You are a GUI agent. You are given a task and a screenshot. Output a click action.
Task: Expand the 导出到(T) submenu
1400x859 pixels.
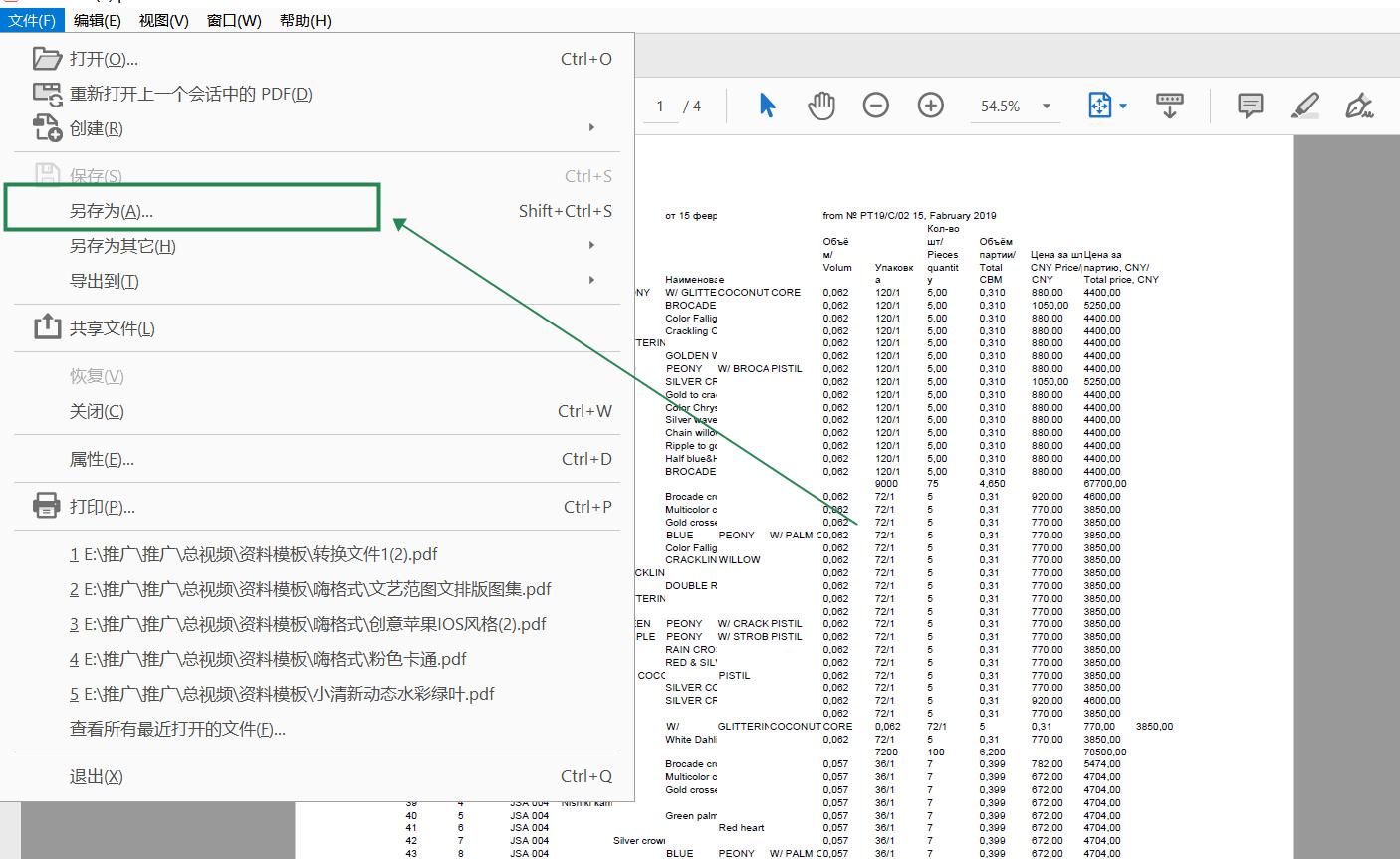tap(590, 281)
